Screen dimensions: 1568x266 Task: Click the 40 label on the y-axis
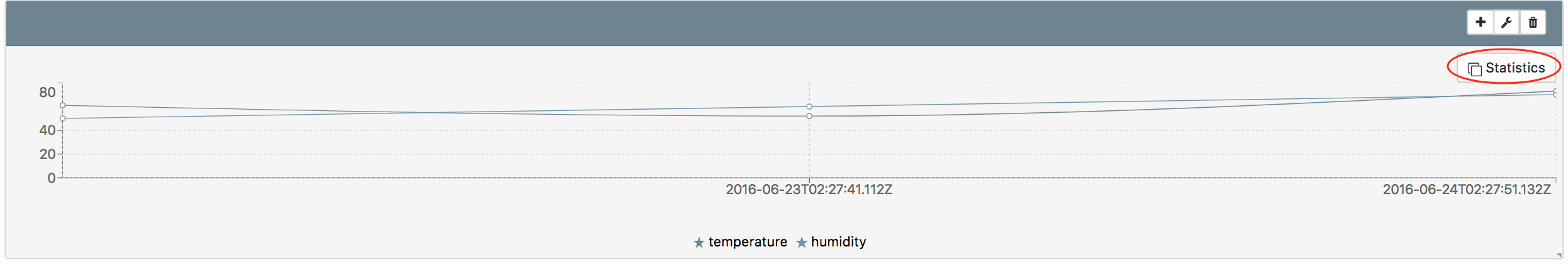tap(47, 130)
